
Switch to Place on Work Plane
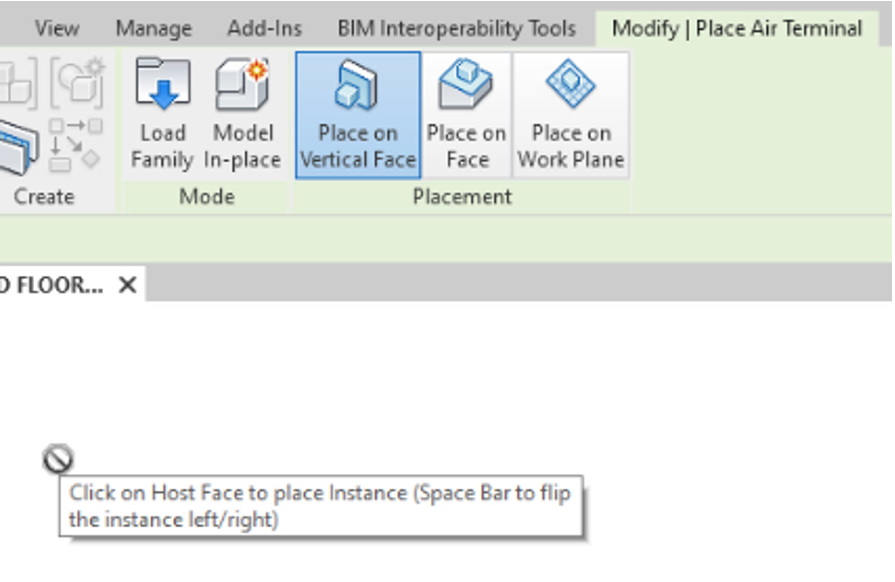[x=571, y=115]
